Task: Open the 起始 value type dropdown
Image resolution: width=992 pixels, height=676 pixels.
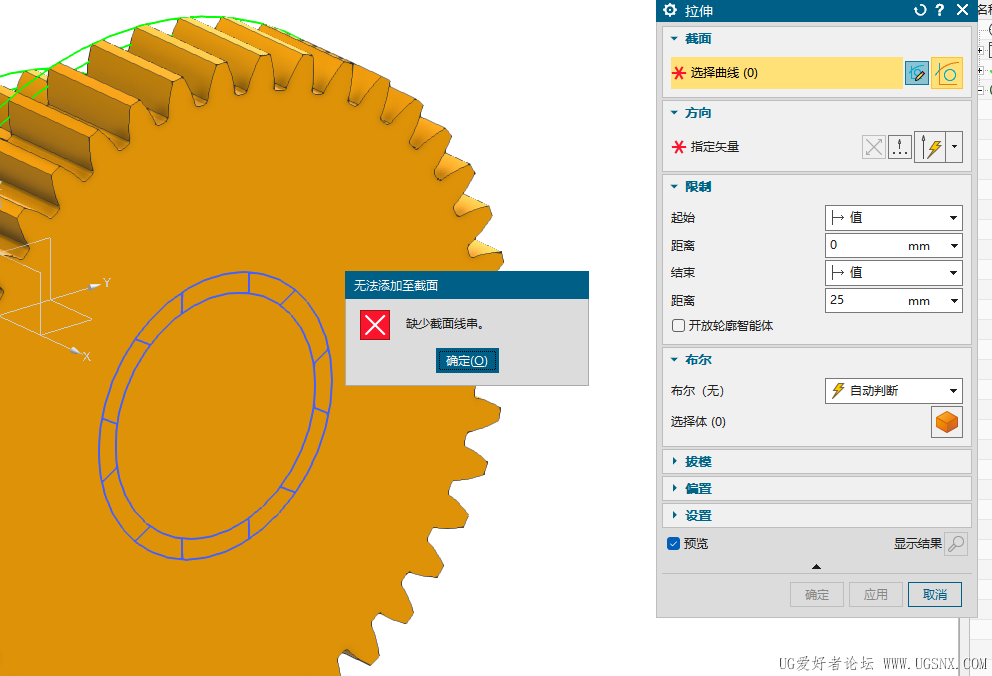Action: click(893, 218)
